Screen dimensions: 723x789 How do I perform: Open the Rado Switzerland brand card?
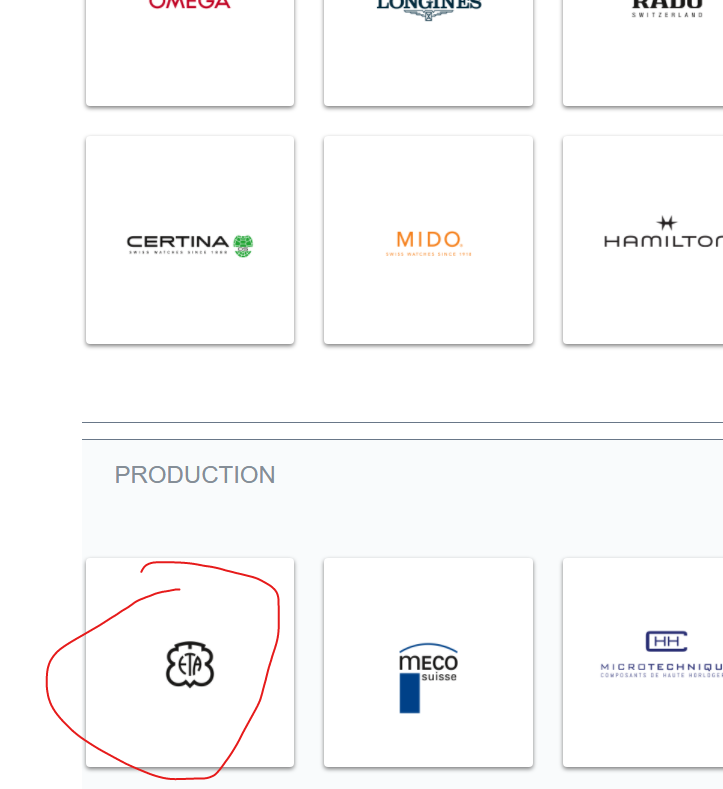pyautogui.click(x=643, y=52)
